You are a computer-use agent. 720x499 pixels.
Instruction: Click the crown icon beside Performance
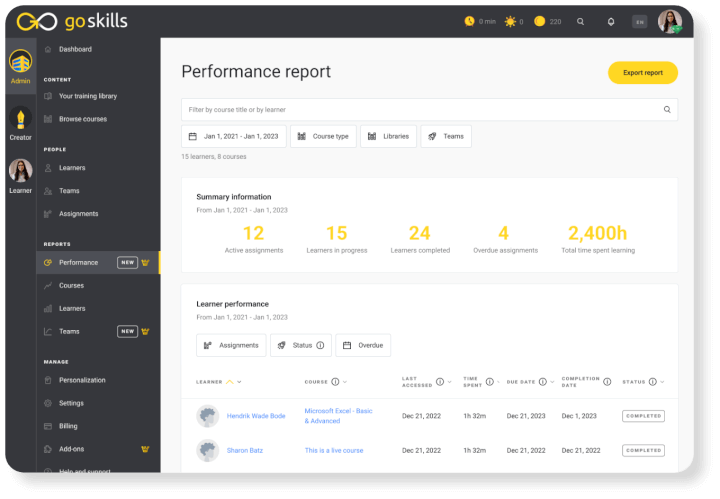pos(145,263)
